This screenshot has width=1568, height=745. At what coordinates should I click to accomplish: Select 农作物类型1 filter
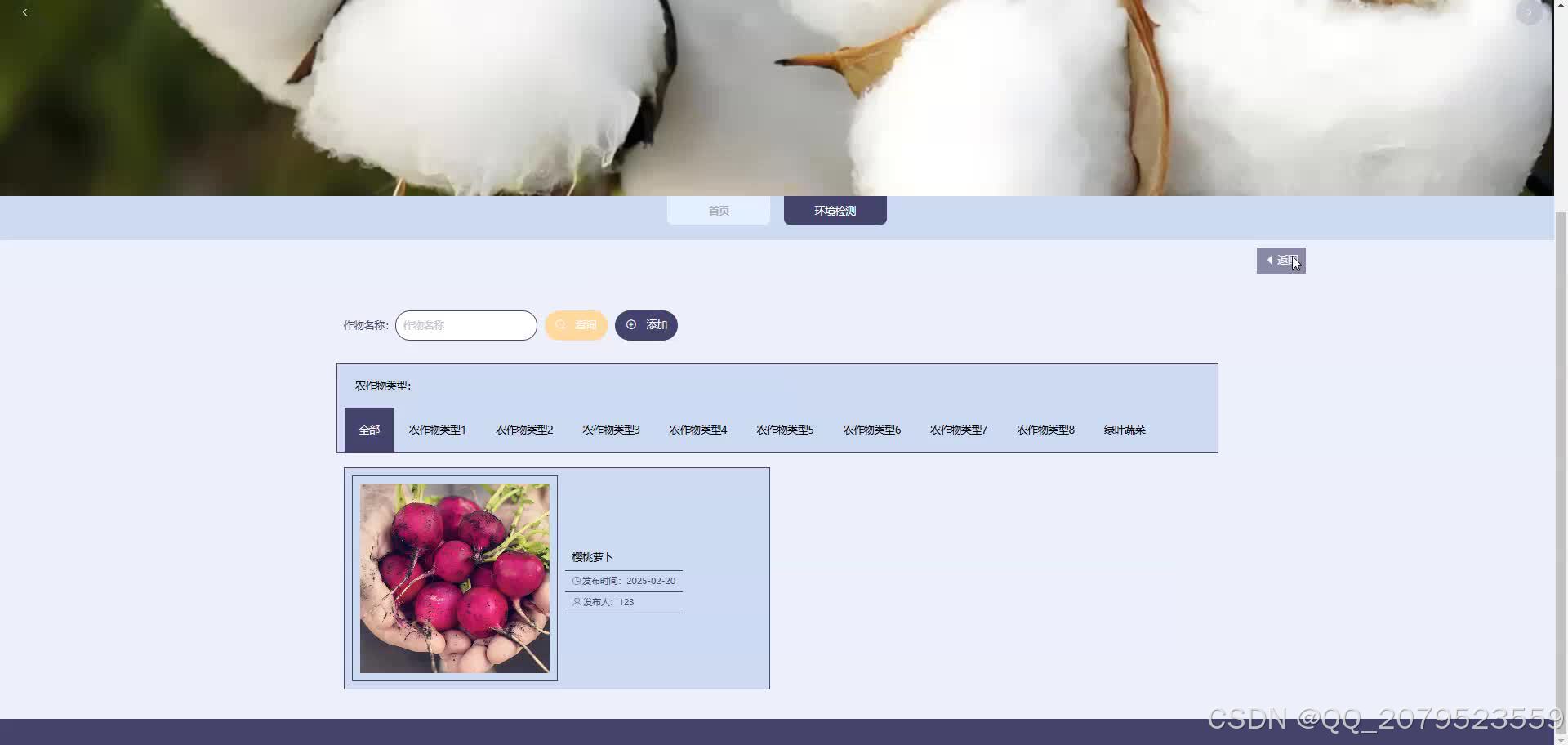(x=437, y=430)
